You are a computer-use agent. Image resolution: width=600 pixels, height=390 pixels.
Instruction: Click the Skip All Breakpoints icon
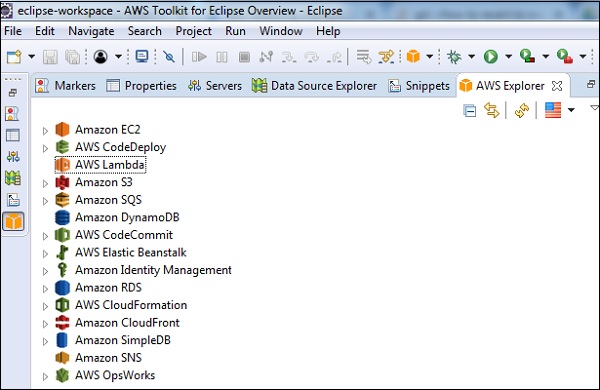169,57
